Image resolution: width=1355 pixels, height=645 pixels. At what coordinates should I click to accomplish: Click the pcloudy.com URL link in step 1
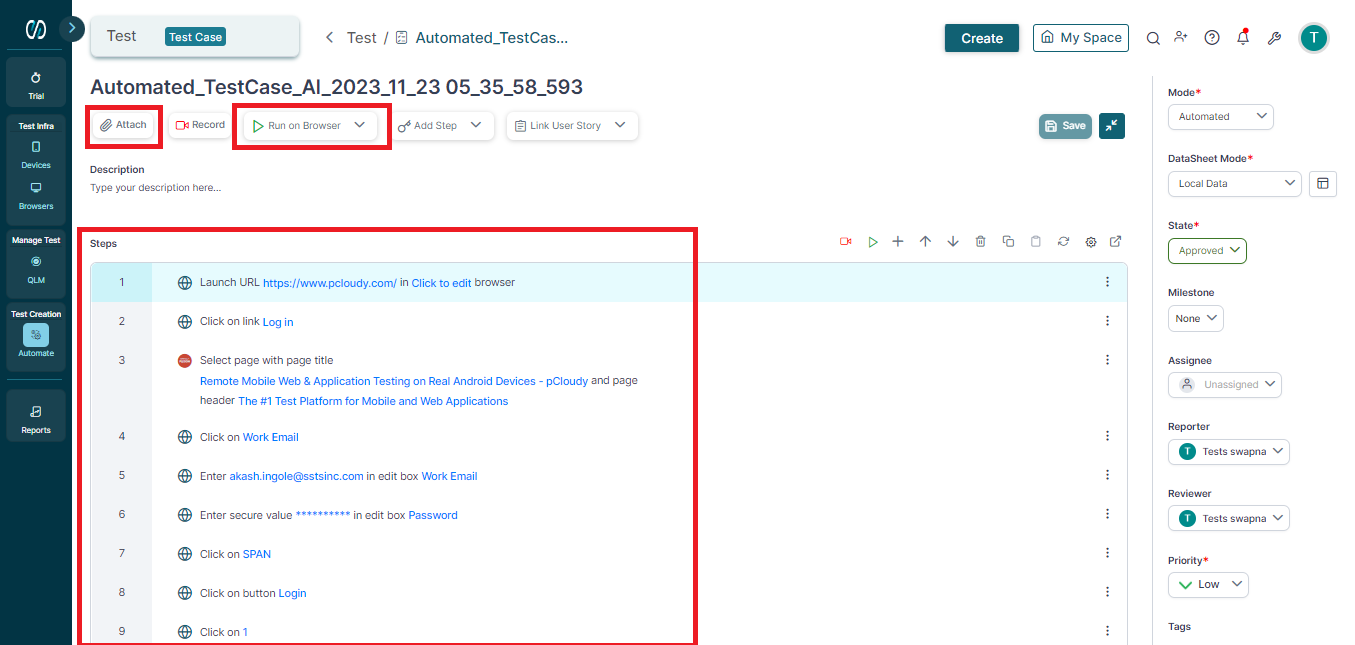329,283
